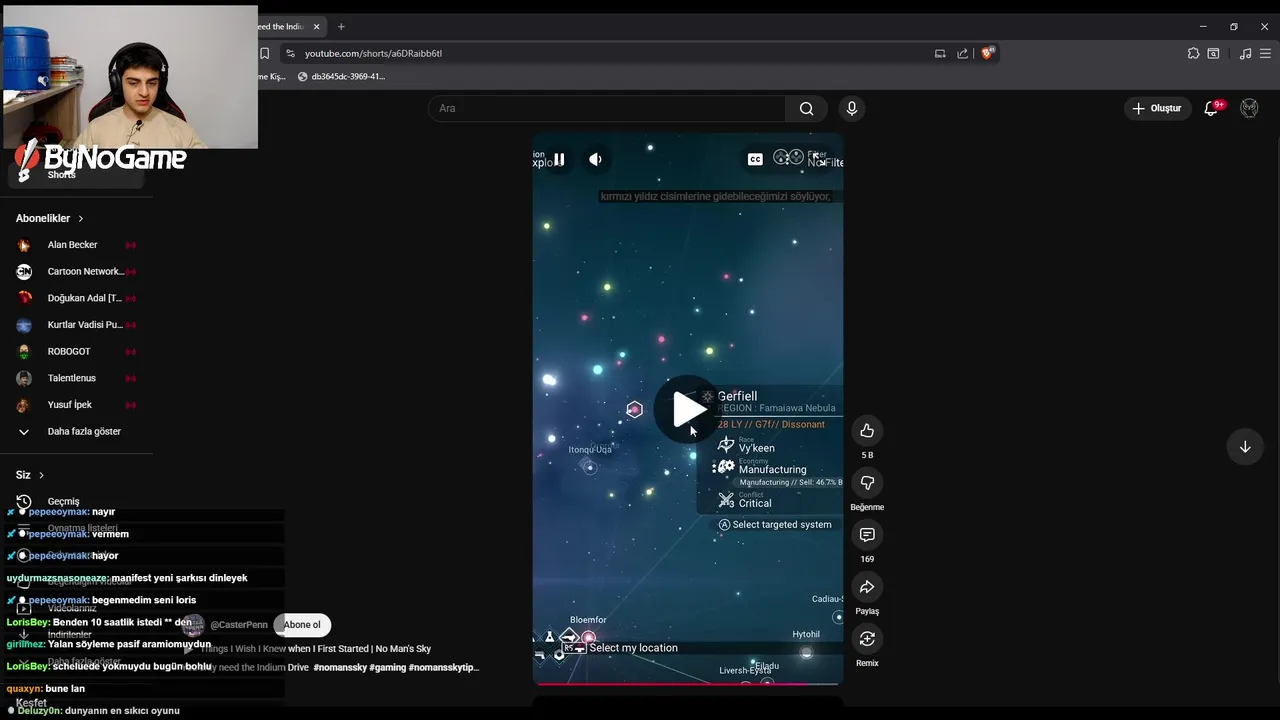Open browser extensions puzzle icon
This screenshot has width=1280, height=720.
pos(1193,53)
